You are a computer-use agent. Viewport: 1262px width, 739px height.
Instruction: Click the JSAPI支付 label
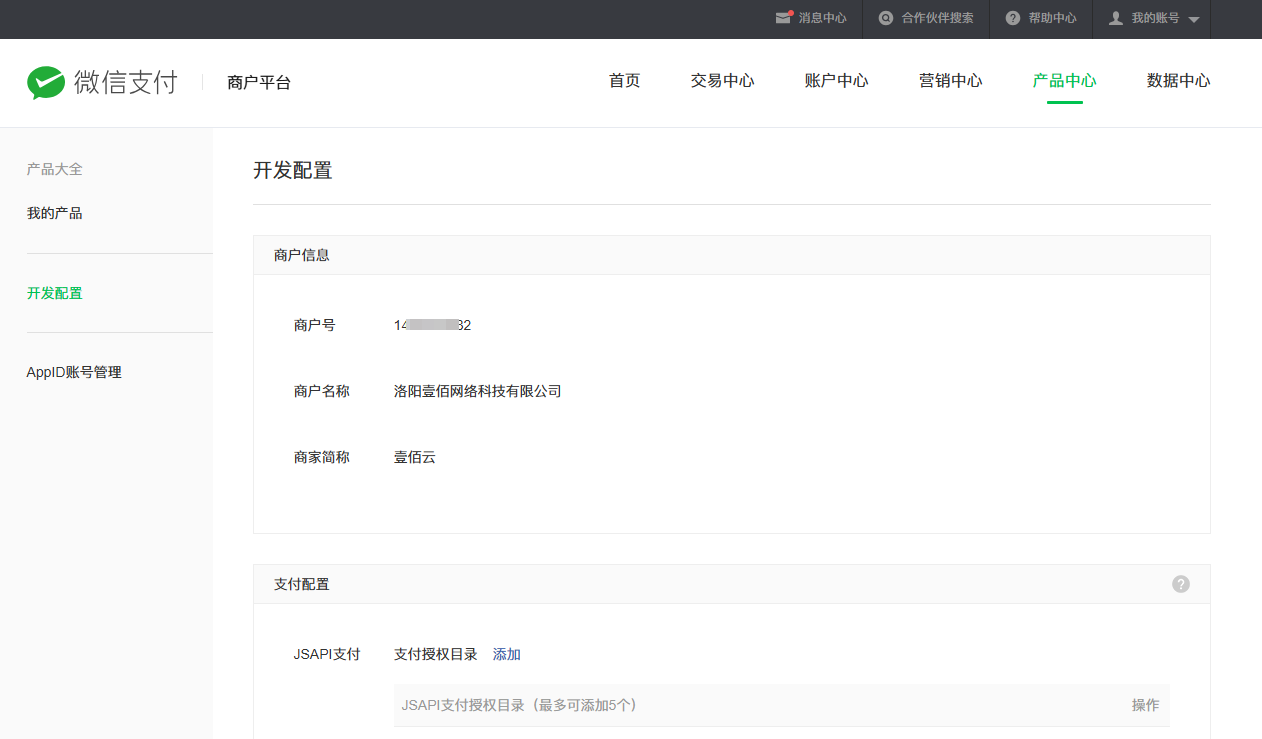327,654
